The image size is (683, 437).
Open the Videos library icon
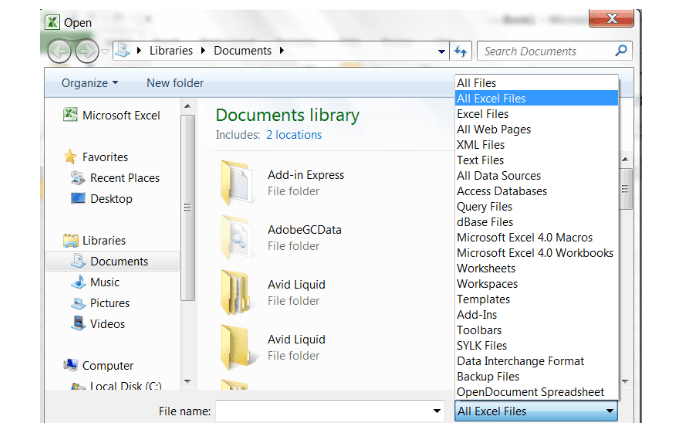pyautogui.click(x=78, y=324)
